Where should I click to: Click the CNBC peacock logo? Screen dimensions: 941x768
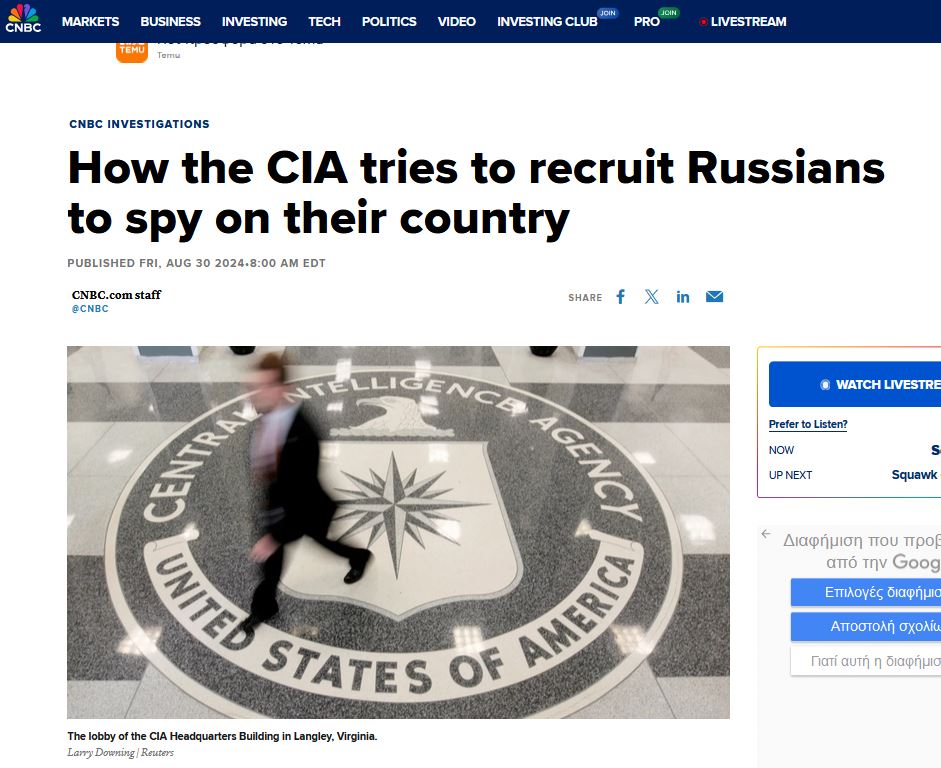click(23, 18)
